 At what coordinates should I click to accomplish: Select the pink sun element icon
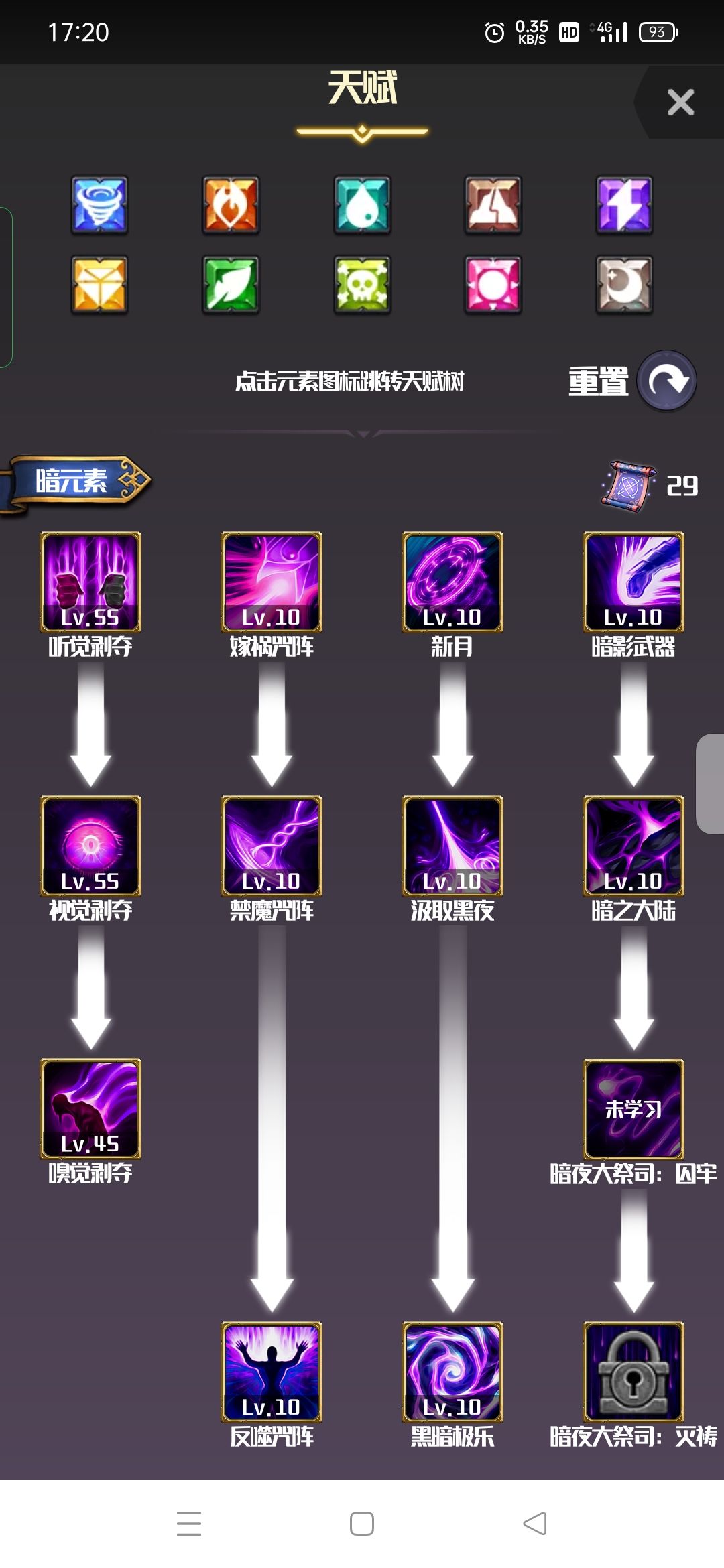click(x=493, y=285)
